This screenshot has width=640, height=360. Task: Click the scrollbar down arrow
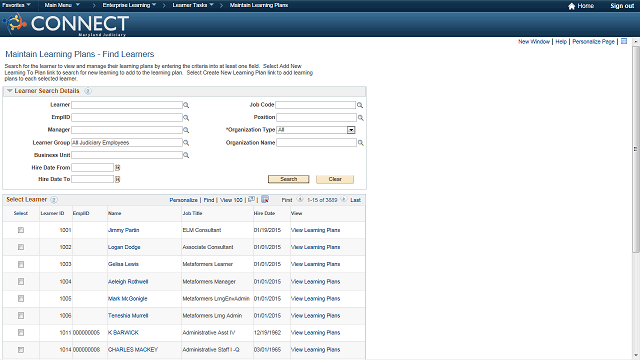point(636,356)
